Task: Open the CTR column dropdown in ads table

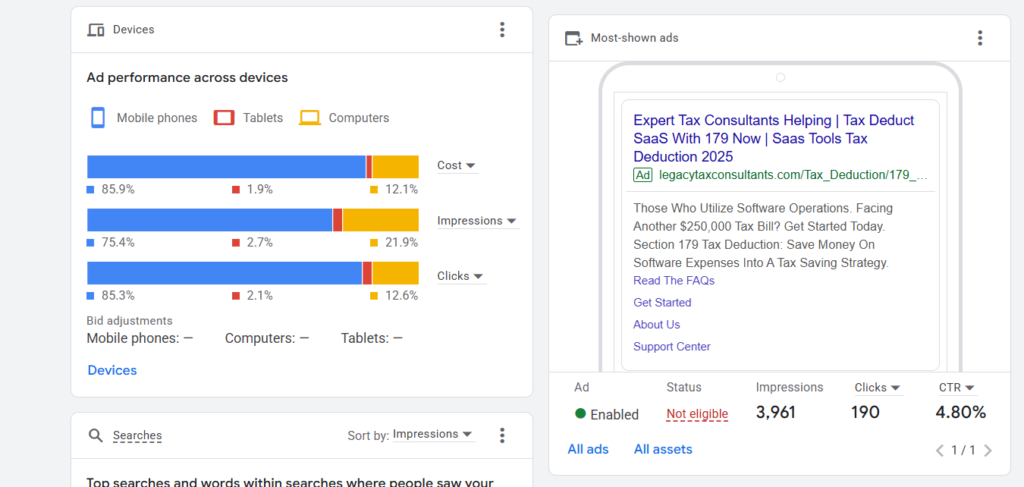Action: click(x=957, y=387)
